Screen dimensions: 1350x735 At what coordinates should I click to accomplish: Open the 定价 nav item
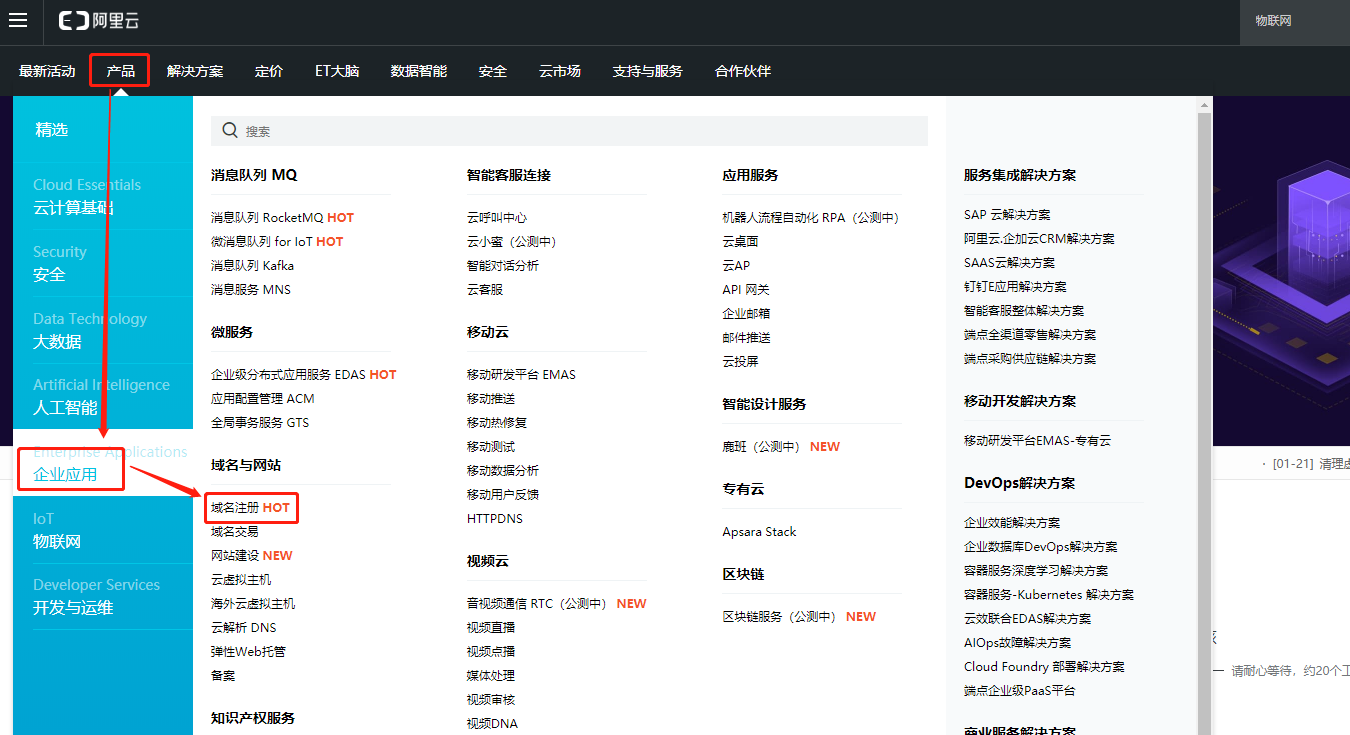[x=269, y=71]
